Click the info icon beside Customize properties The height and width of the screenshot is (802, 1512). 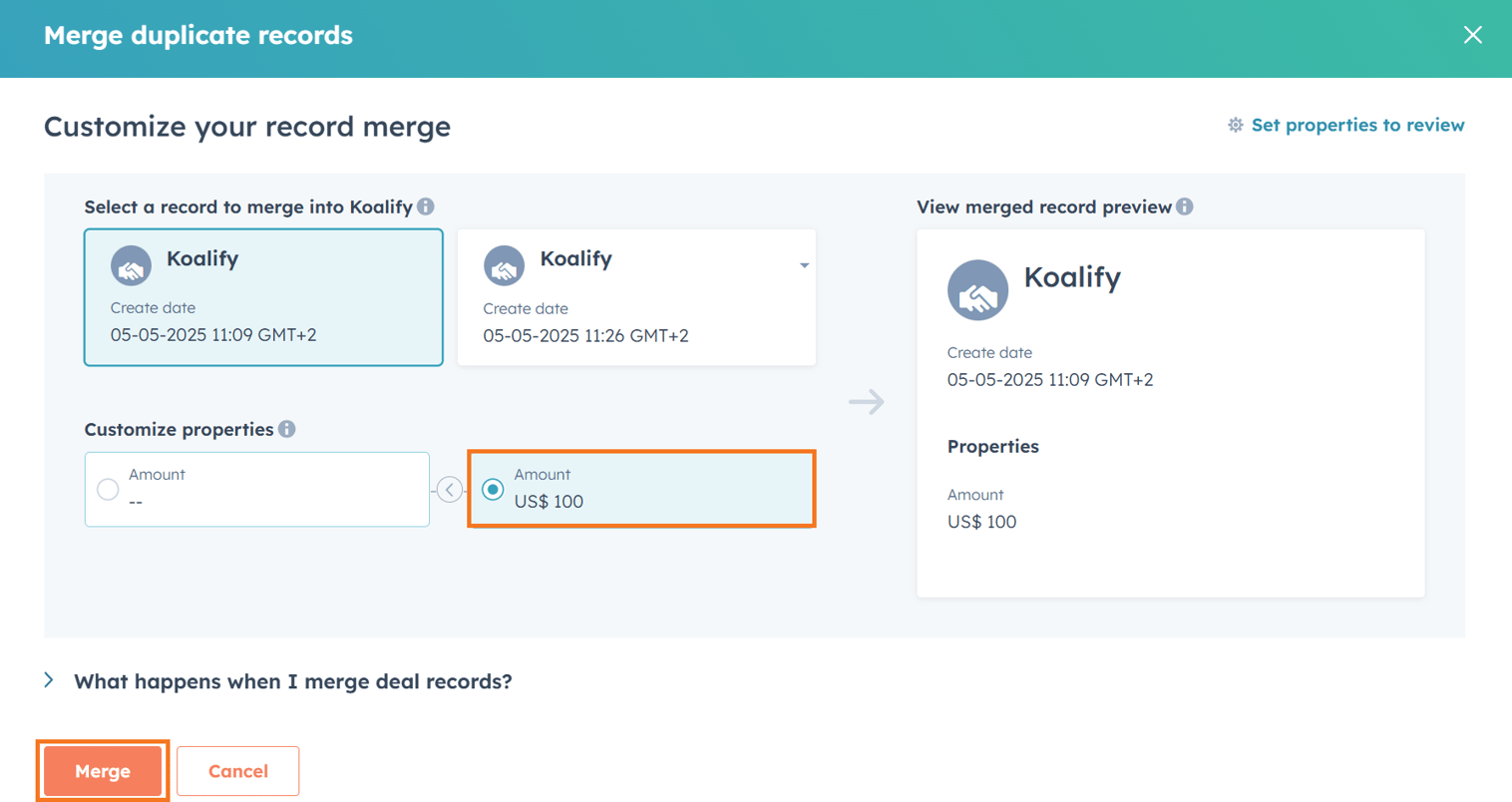pyautogui.click(x=288, y=429)
